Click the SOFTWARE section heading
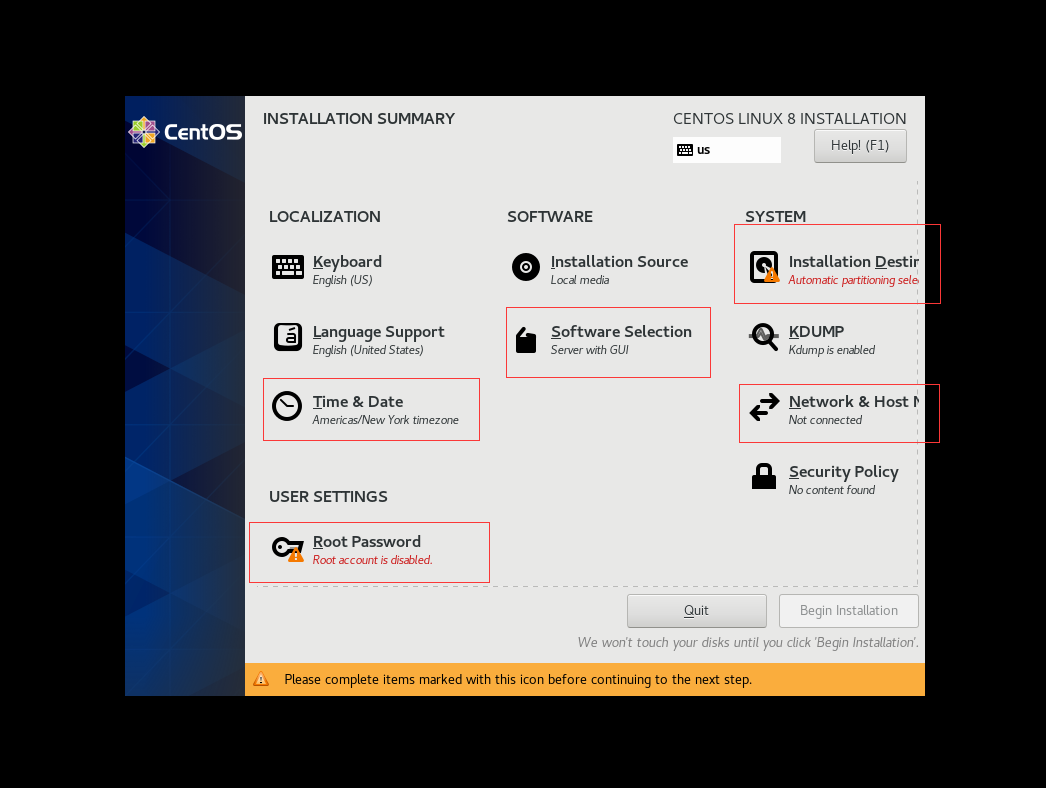 click(550, 217)
